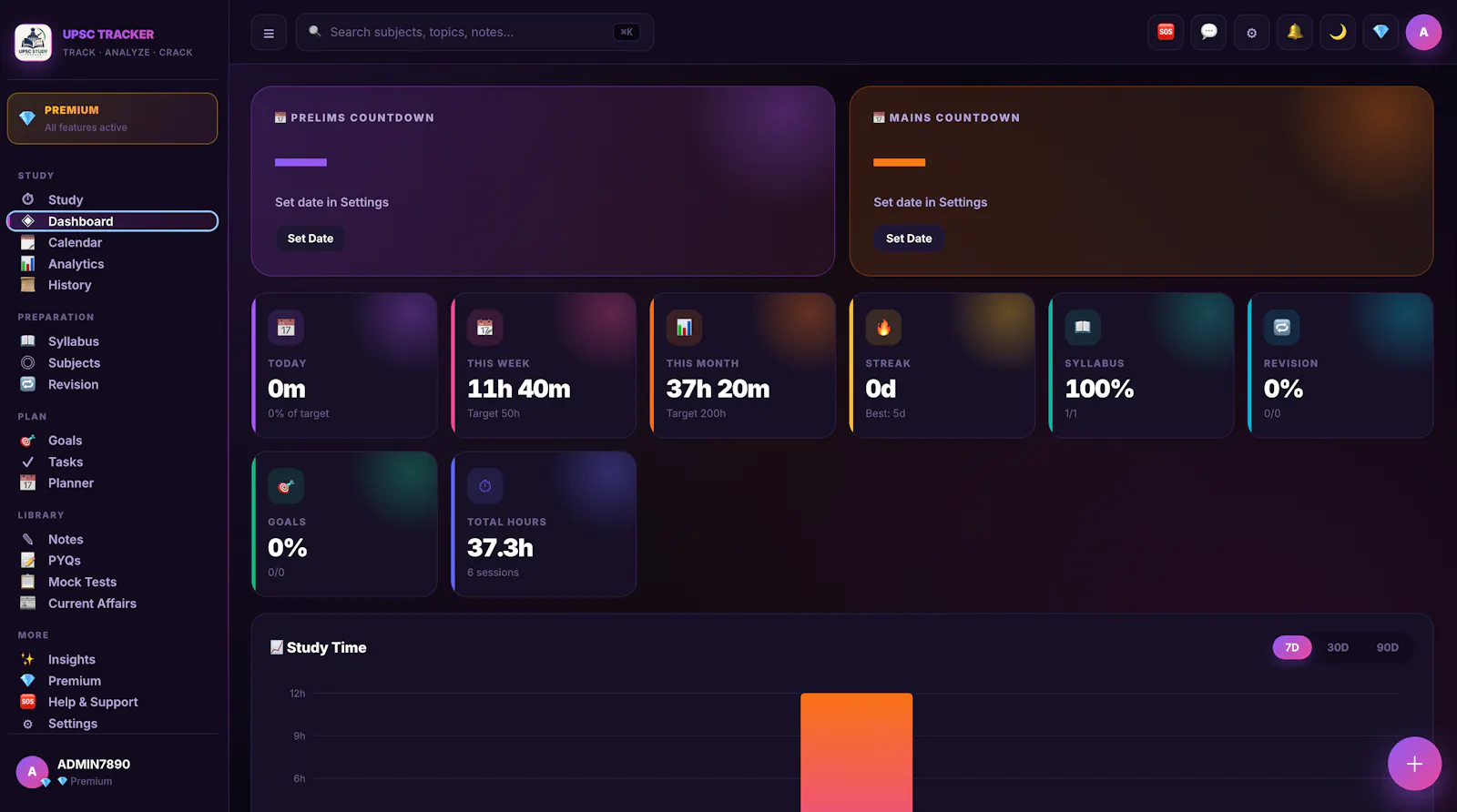1457x812 pixels.
Task: Click the premium diamond icon in top bar
Action: click(x=1381, y=32)
